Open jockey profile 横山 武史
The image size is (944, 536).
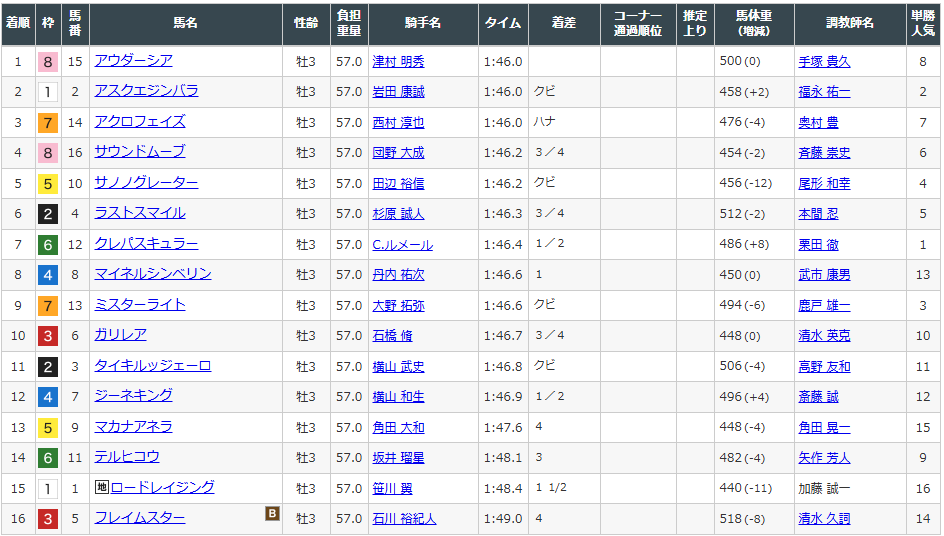click(398, 367)
